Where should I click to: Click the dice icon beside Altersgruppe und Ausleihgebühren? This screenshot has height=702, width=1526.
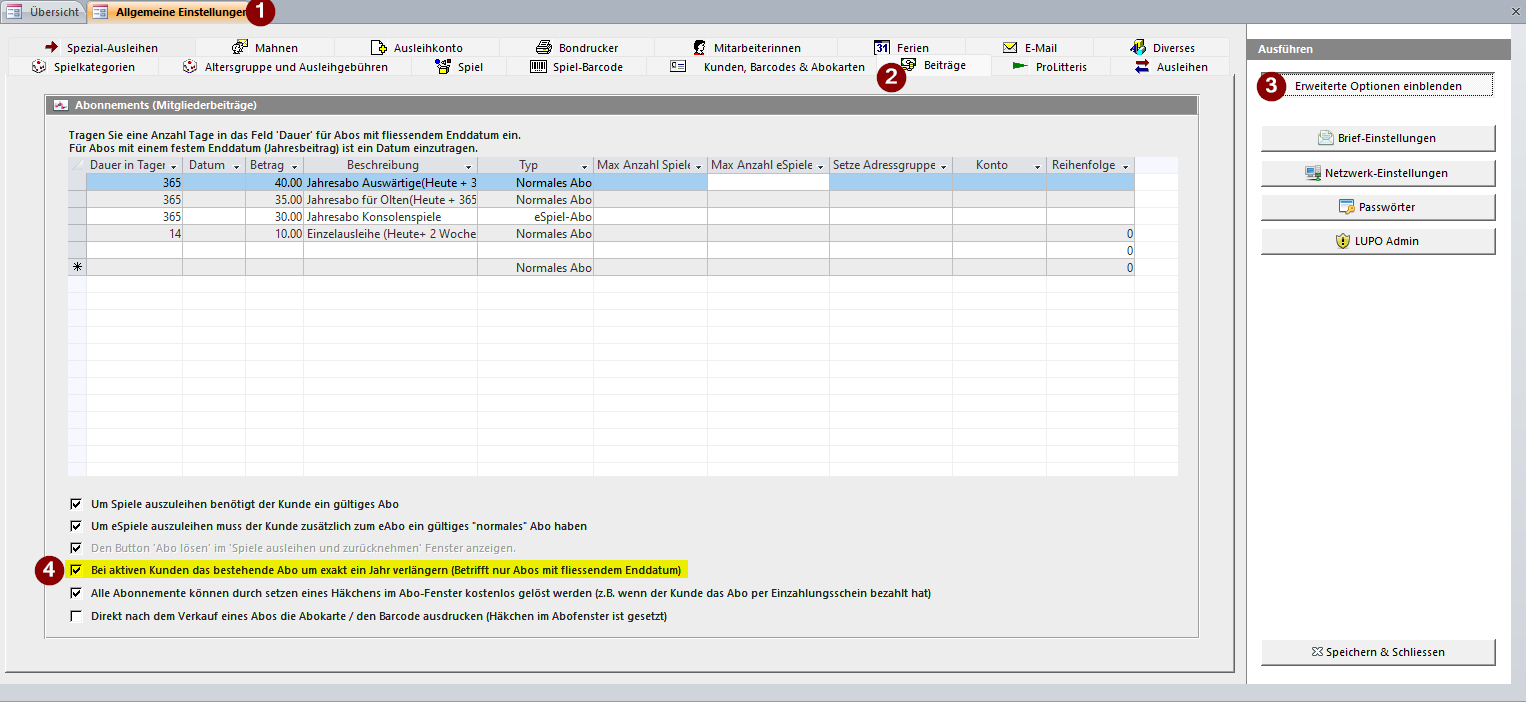pyautogui.click(x=189, y=67)
